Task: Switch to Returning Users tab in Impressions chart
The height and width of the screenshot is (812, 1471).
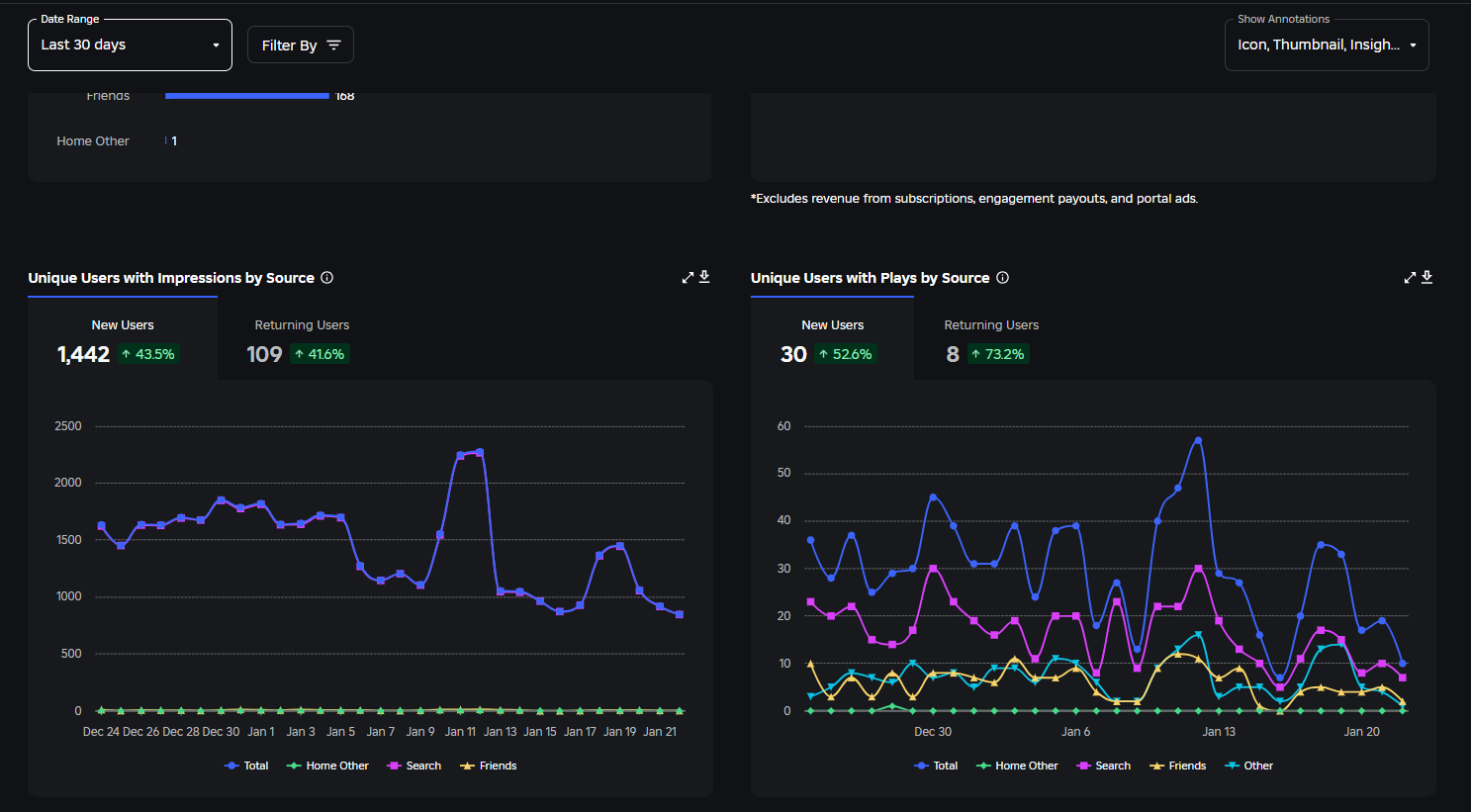Action: pyautogui.click(x=302, y=339)
